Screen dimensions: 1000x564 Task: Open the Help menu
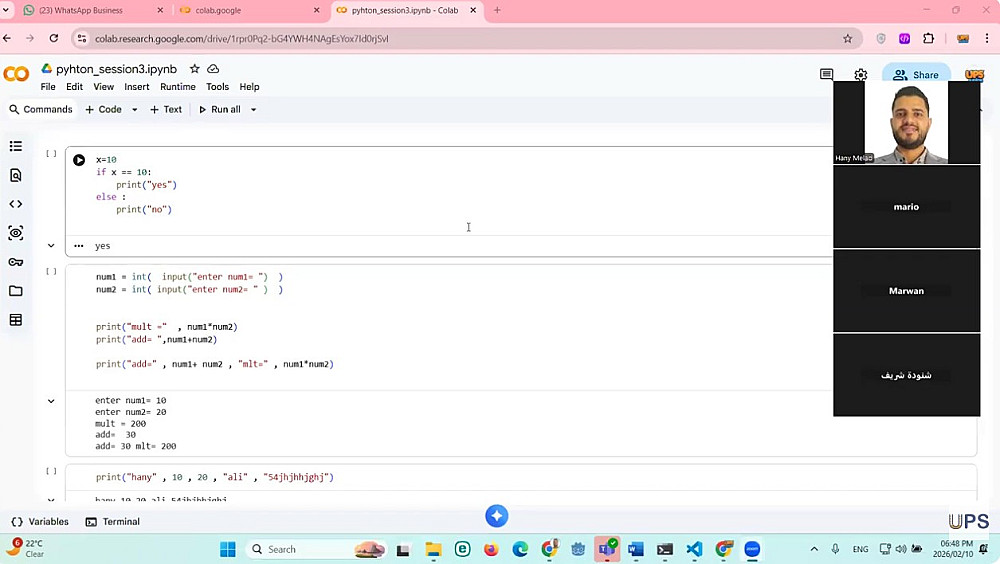249,87
